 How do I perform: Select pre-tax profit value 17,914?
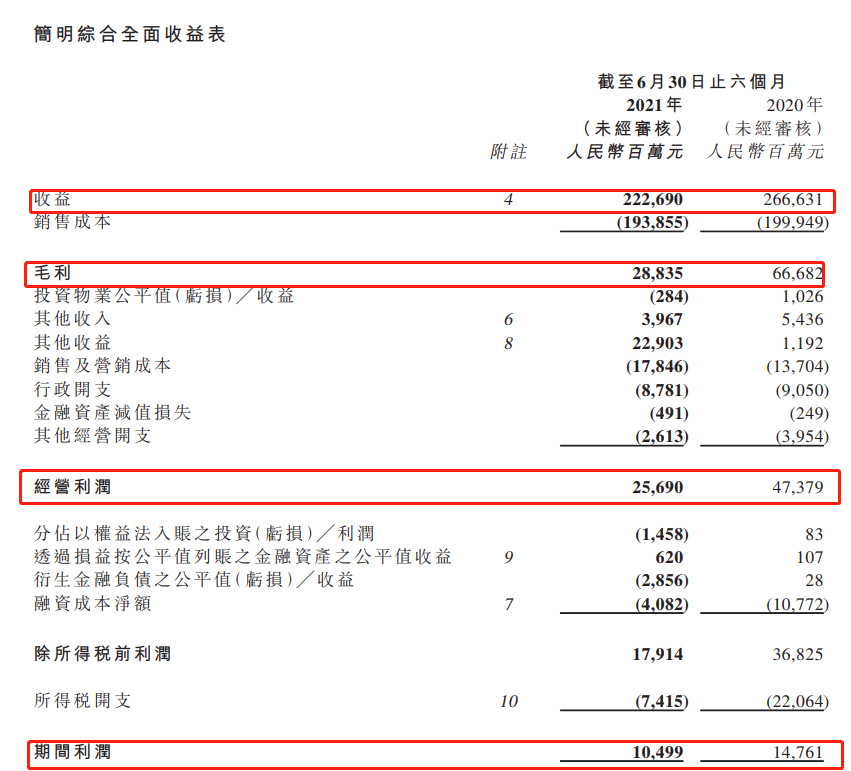point(657,654)
